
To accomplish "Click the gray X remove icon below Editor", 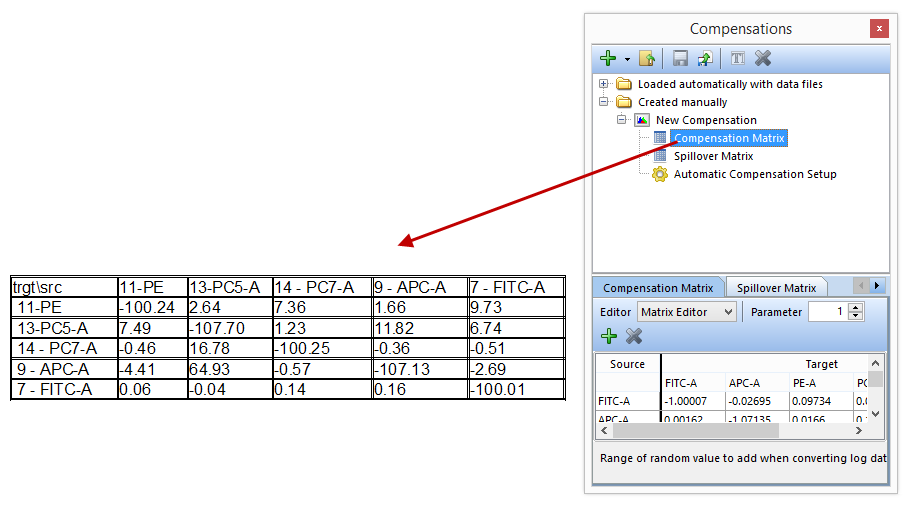I will click(x=634, y=336).
